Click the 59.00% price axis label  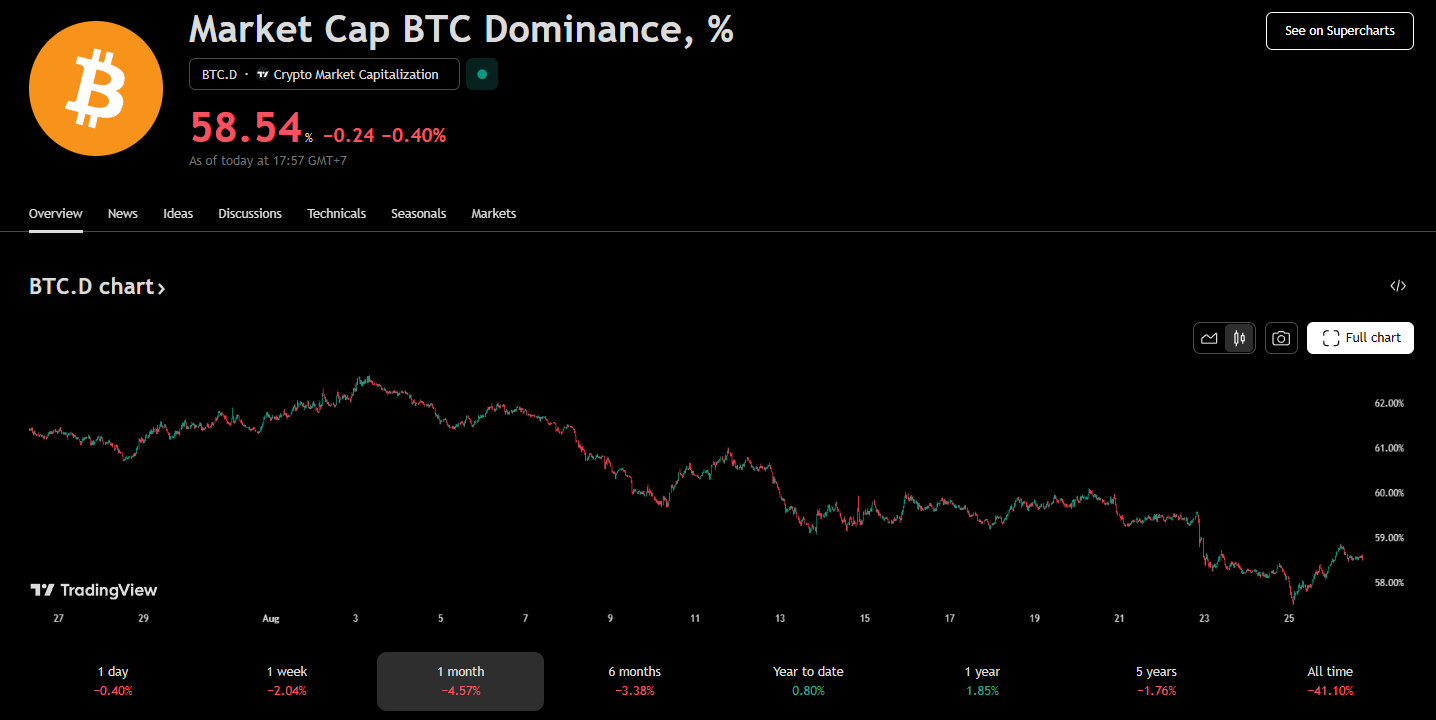(1389, 538)
